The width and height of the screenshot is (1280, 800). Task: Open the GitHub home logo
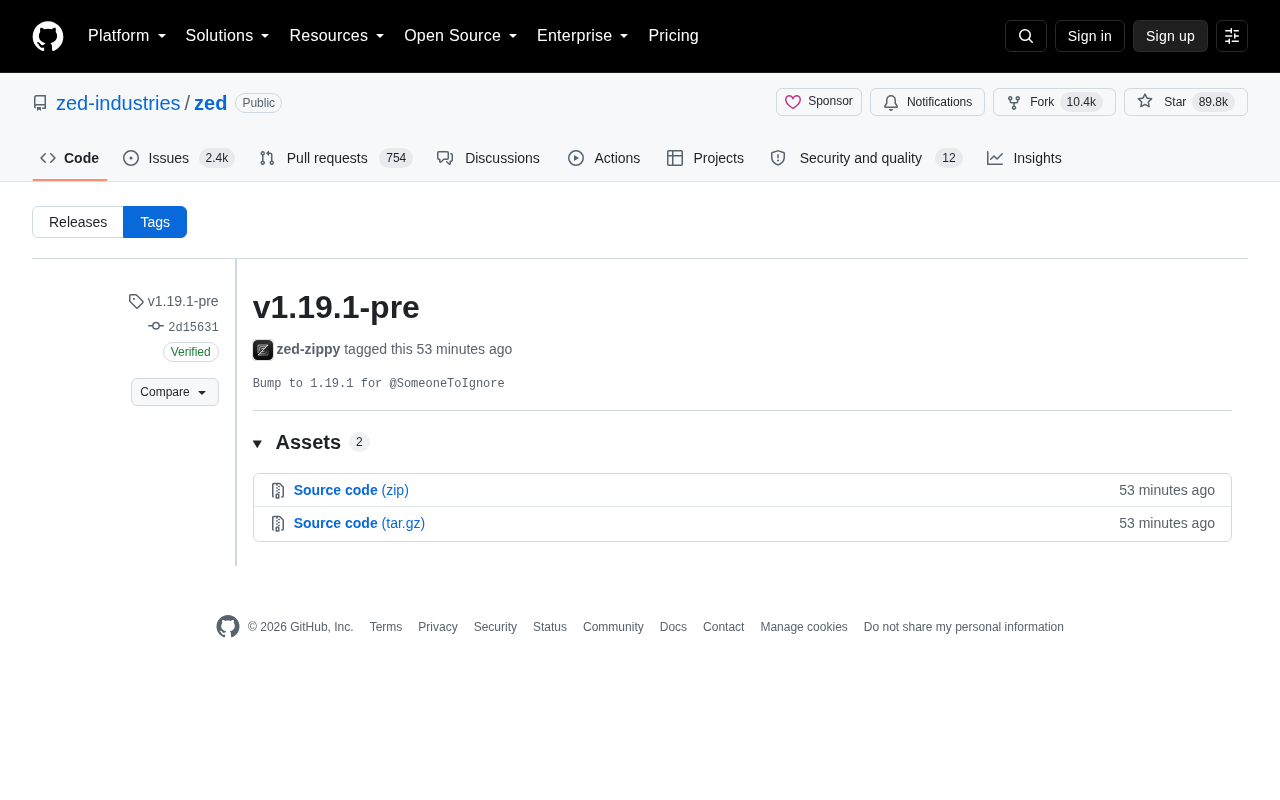pyautogui.click(x=48, y=36)
